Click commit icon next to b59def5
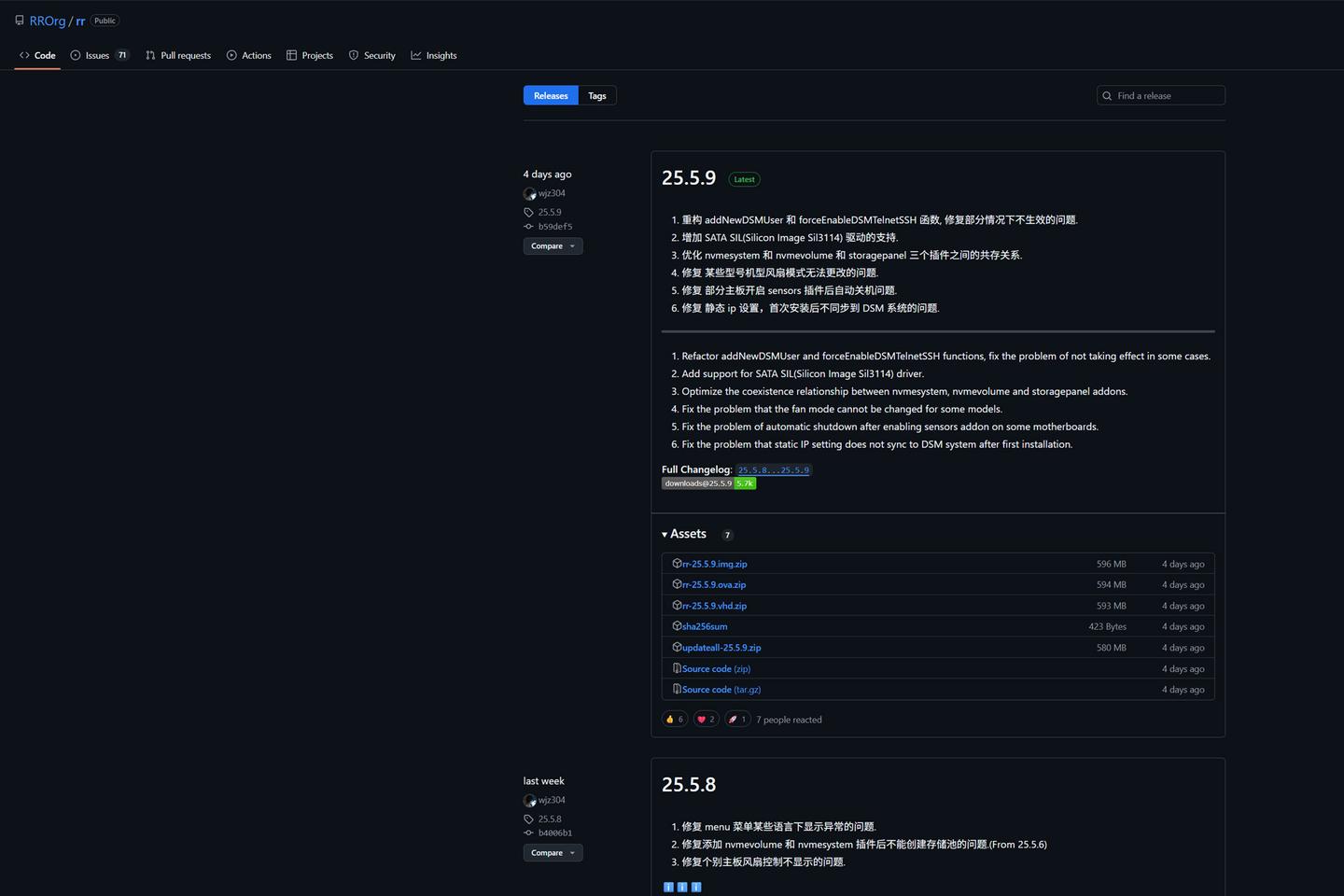The height and width of the screenshot is (896, 1344). click(527, 226)
